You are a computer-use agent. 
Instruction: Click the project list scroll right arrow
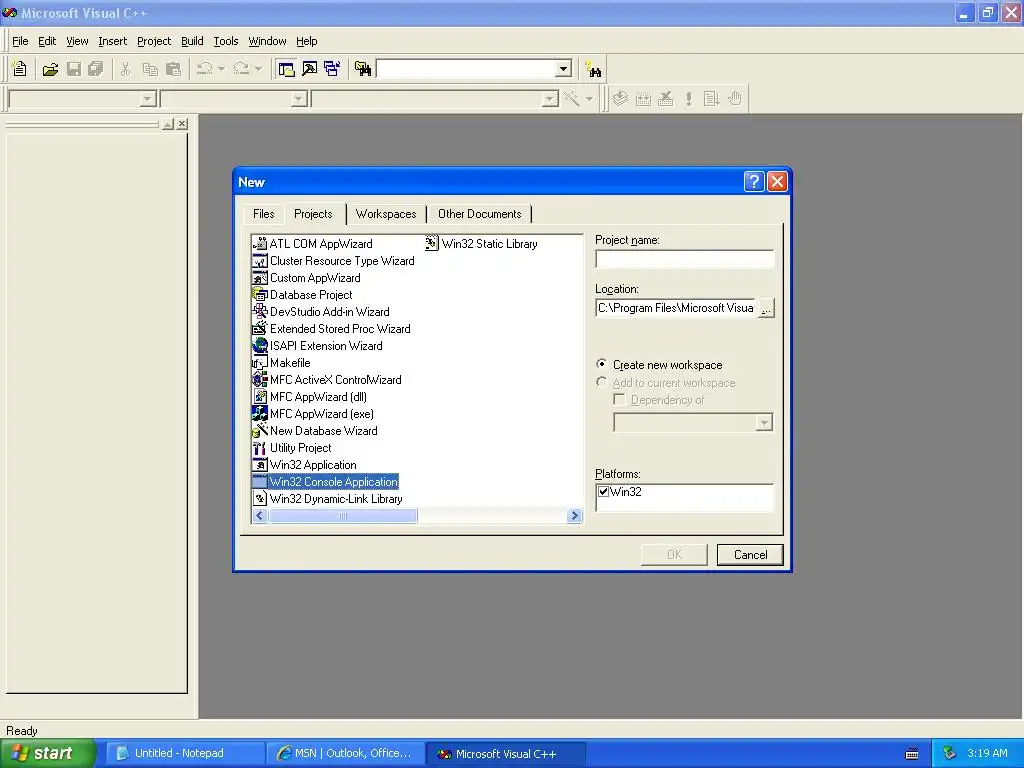[x=575, y=516]
